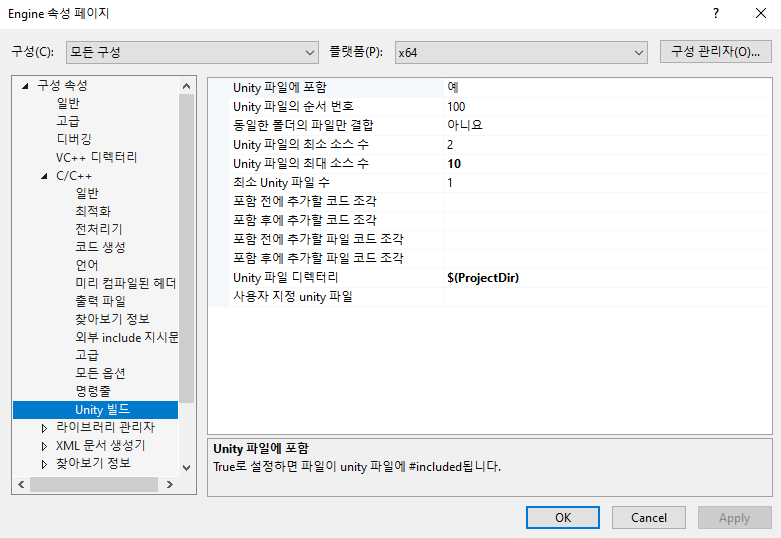Open the 플랫폼 x64 dropdown

click(x=521, y=52)
